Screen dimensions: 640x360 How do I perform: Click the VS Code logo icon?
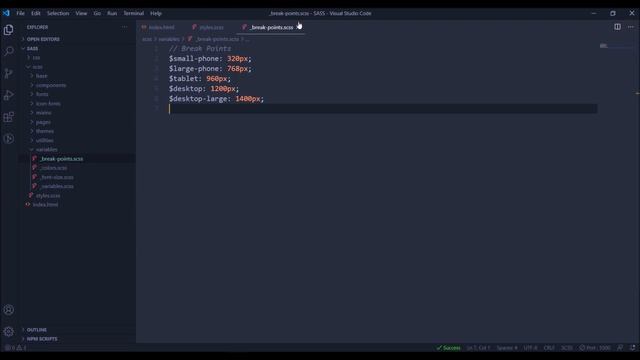coord(6,13)
